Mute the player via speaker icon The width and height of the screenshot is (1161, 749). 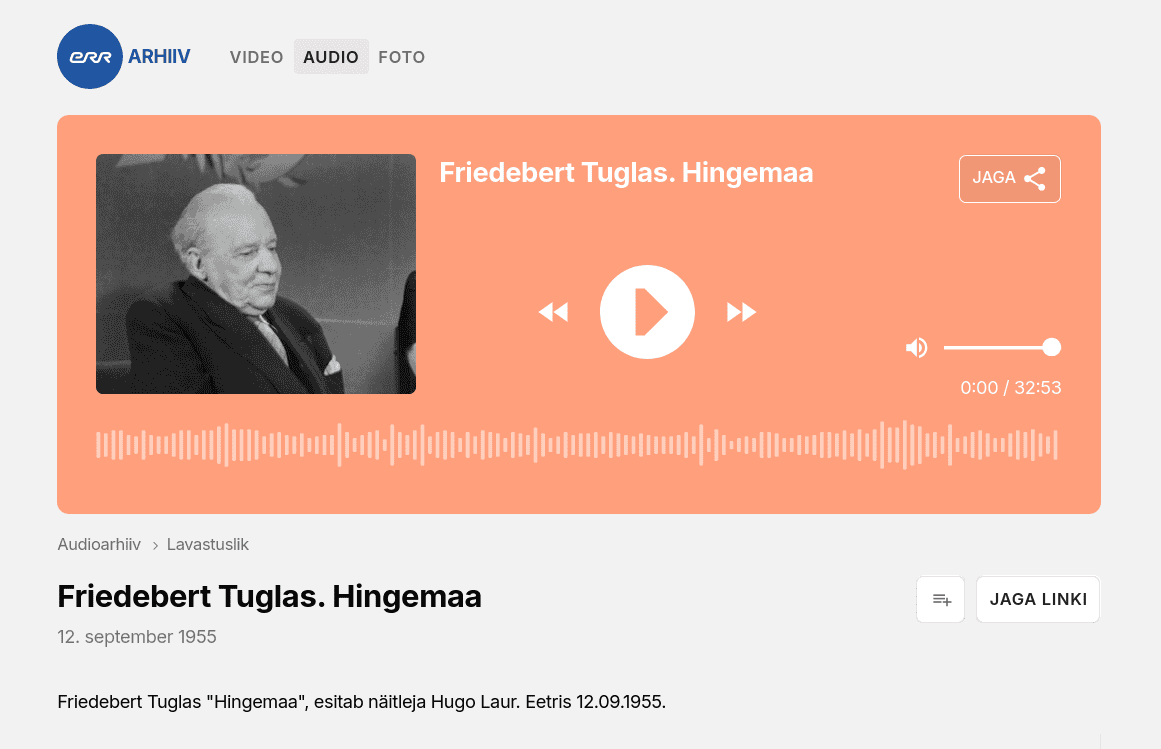[x=917, y=347]
